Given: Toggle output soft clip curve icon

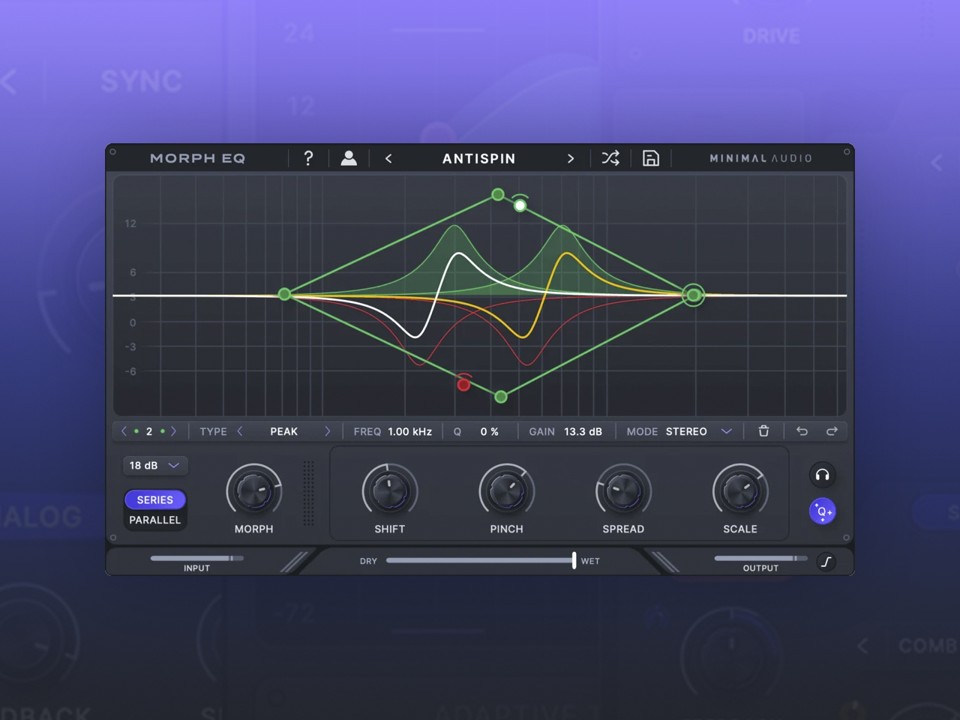Looking at the screenshot, I should 826,561.
